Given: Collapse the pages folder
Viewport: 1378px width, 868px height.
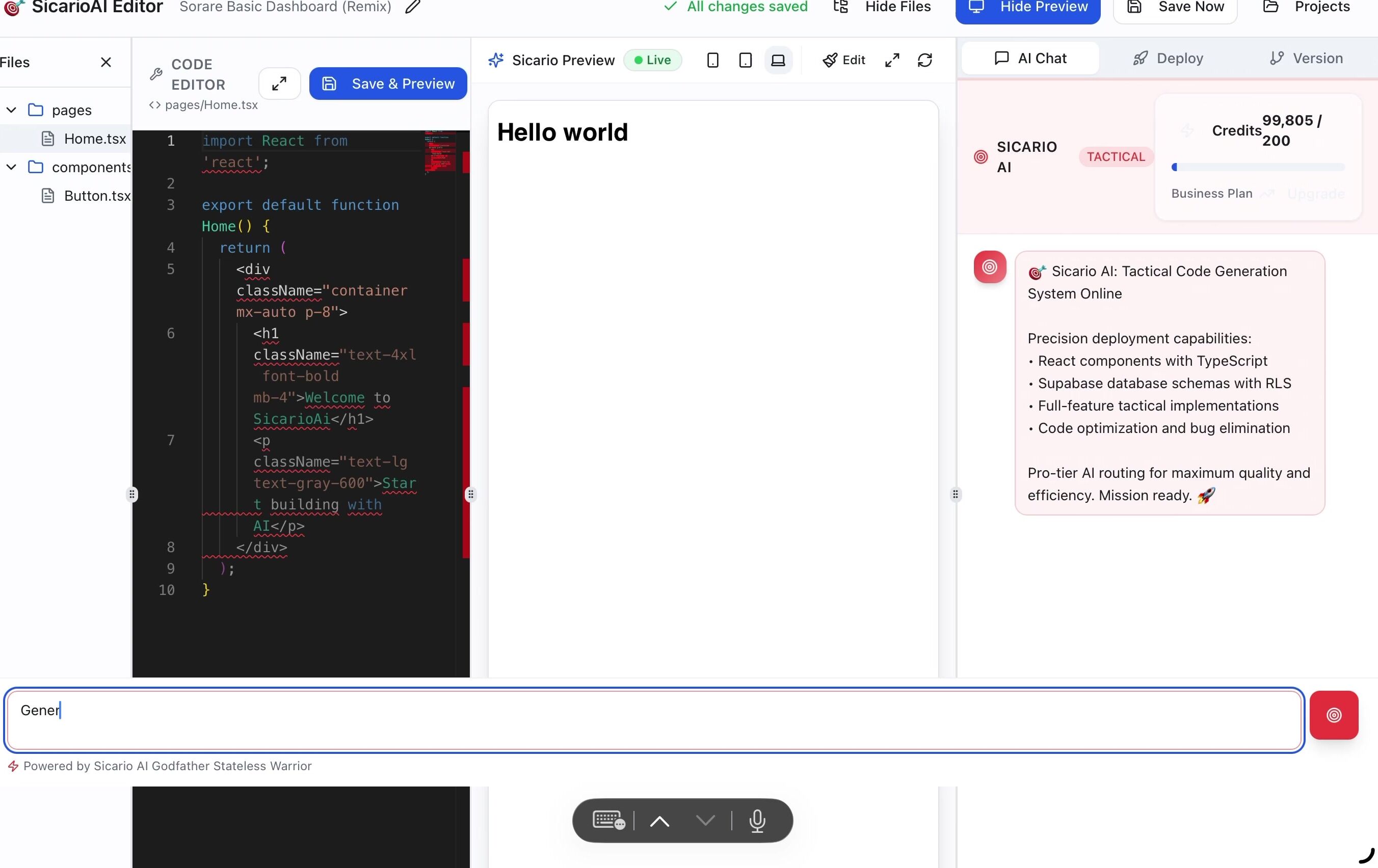Looking at the screenshot, I should [11, 110].
